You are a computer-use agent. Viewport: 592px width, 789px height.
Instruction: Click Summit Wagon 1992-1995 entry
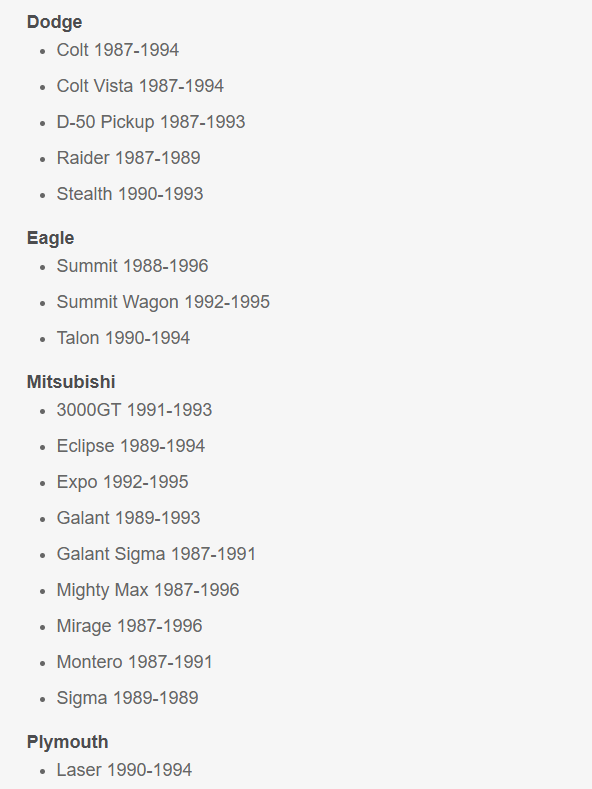tap(163, 302)
